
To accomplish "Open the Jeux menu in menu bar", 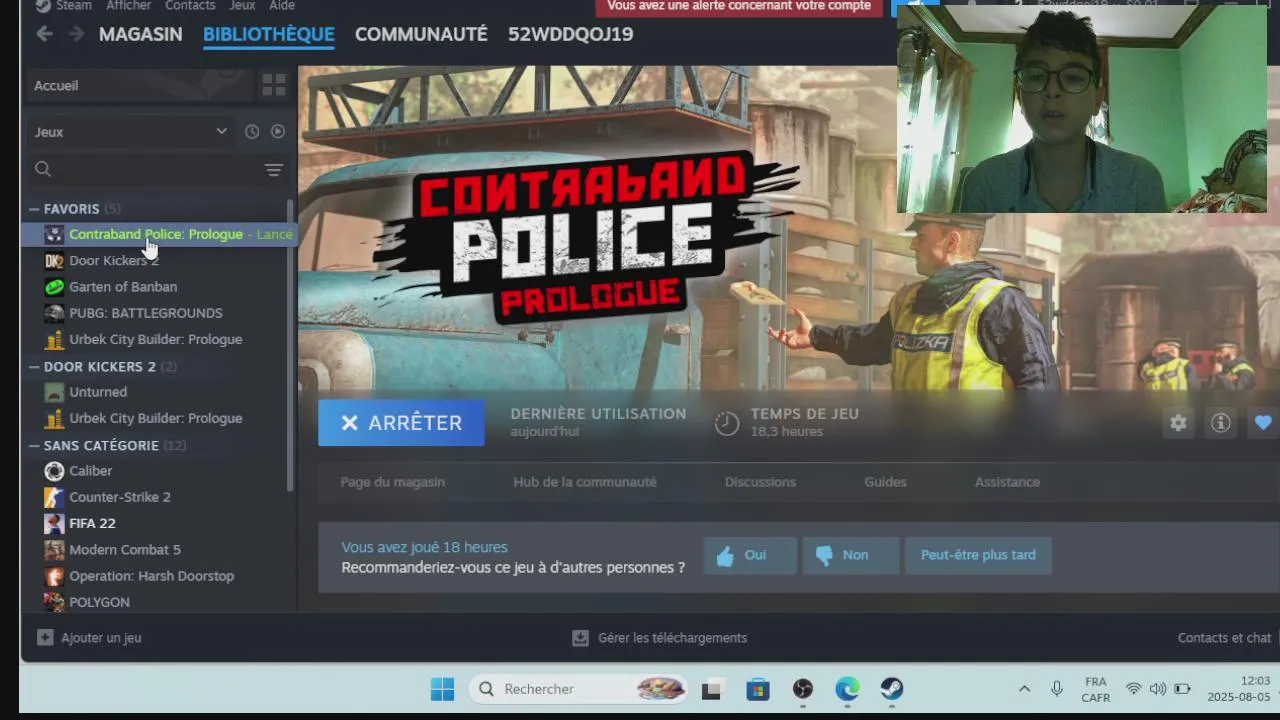I will click(x=242, y=5).
